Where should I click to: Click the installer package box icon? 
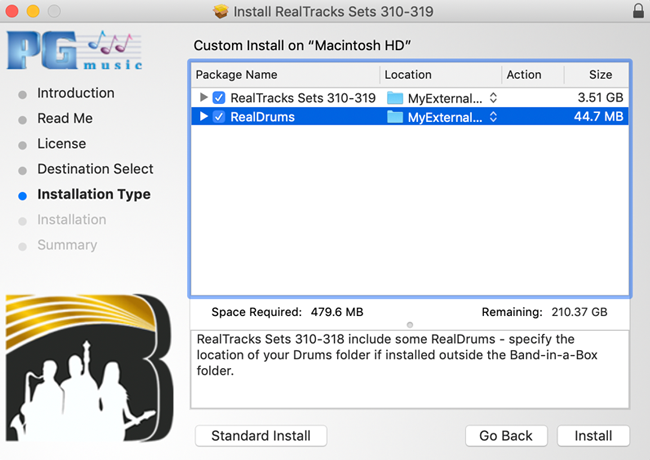[221, 11]
